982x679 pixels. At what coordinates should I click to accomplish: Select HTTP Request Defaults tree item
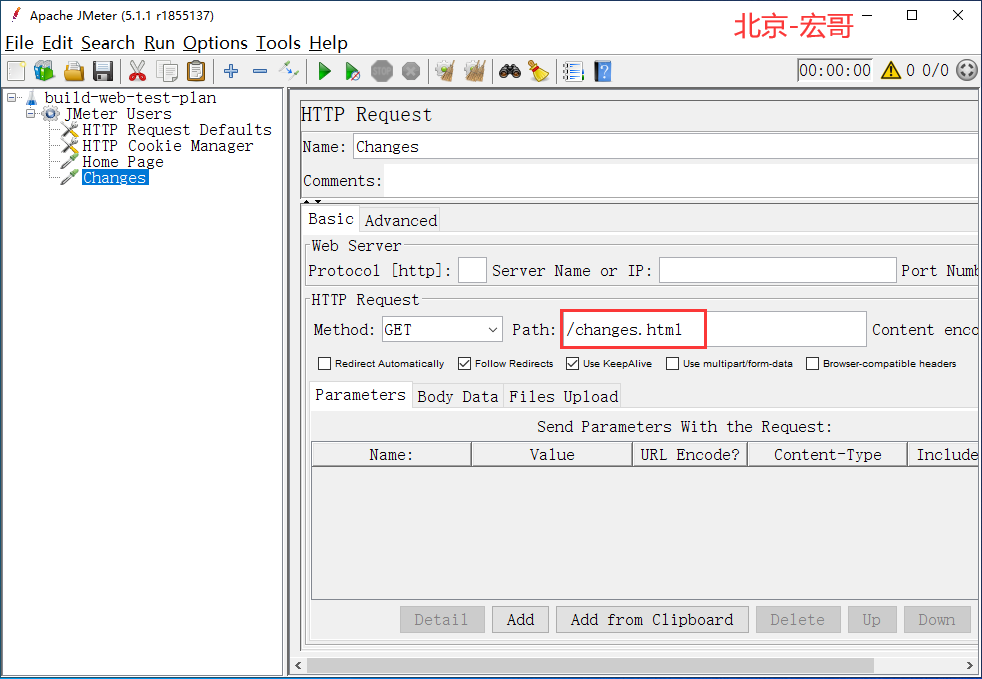(x=177, y=130)
